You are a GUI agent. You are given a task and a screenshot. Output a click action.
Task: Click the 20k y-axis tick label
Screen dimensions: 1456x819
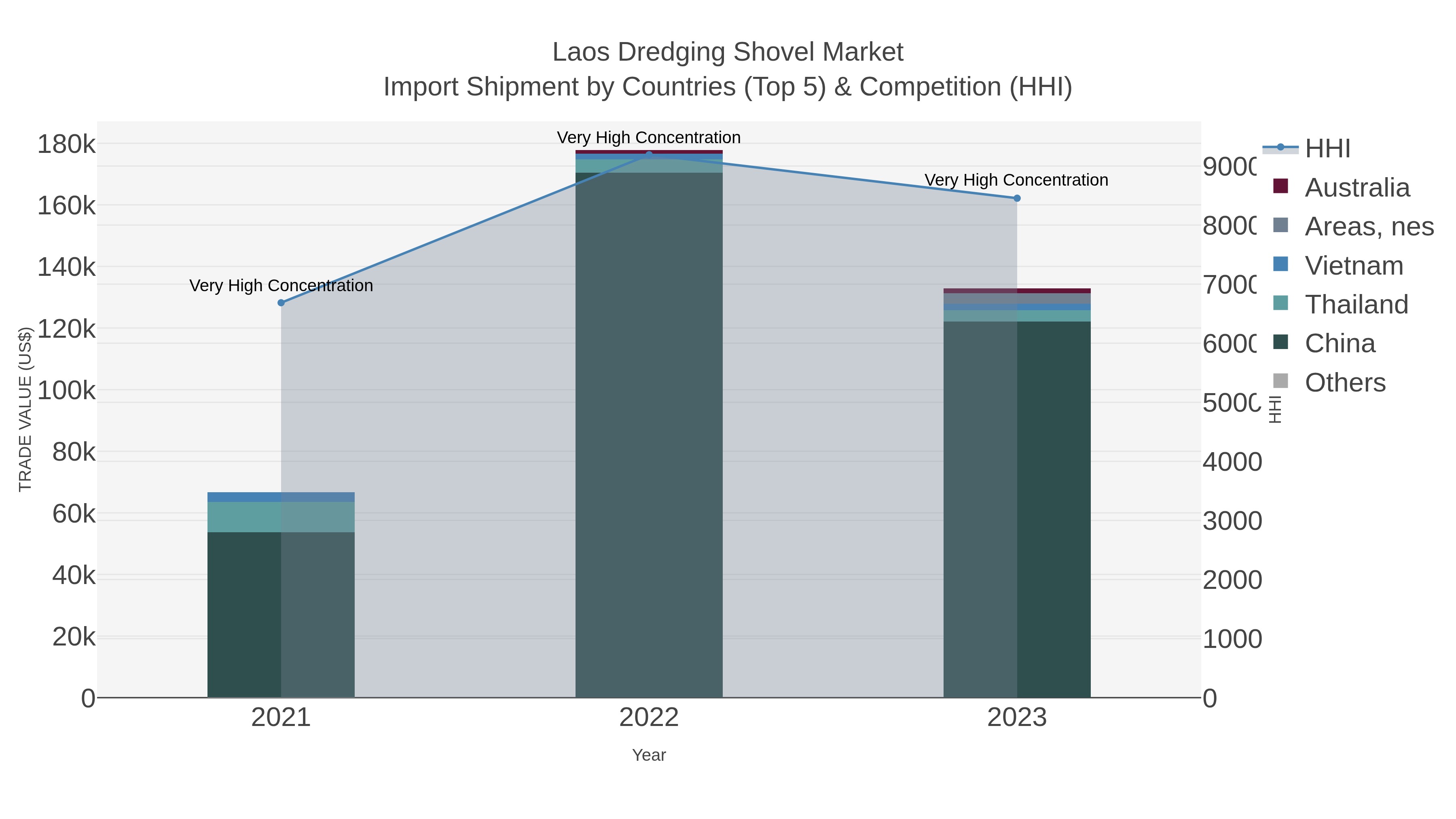74,637
